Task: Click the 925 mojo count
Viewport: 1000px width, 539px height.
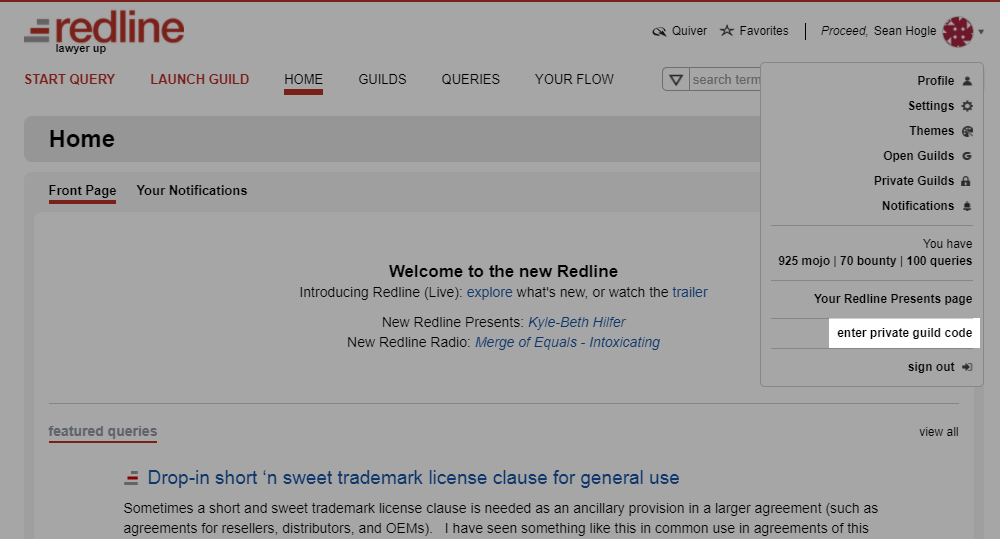Action: point(804,261)
